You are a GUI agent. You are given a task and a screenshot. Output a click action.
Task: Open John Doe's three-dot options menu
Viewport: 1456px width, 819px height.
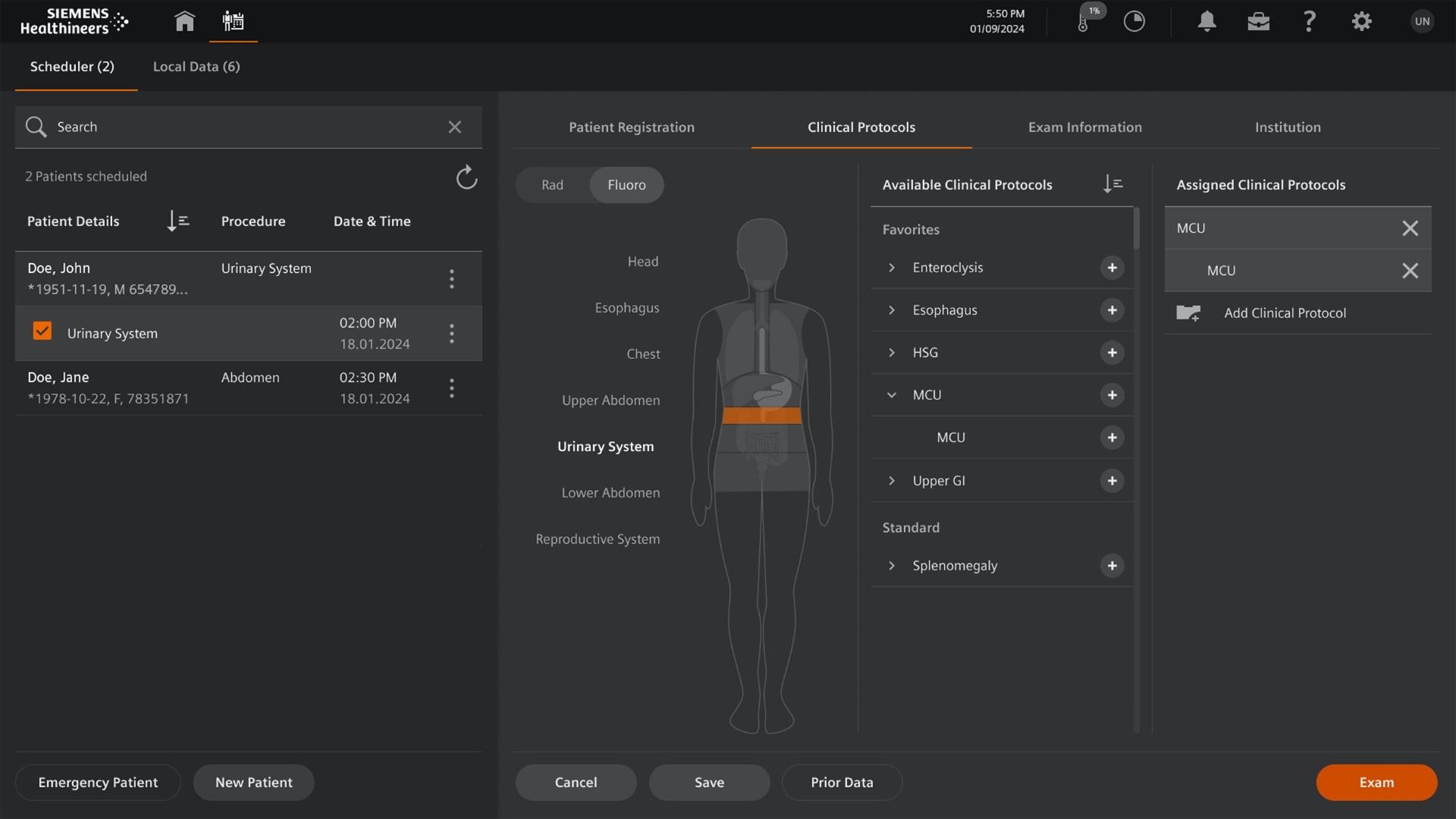pyautogui.click(x=451, y=278)
